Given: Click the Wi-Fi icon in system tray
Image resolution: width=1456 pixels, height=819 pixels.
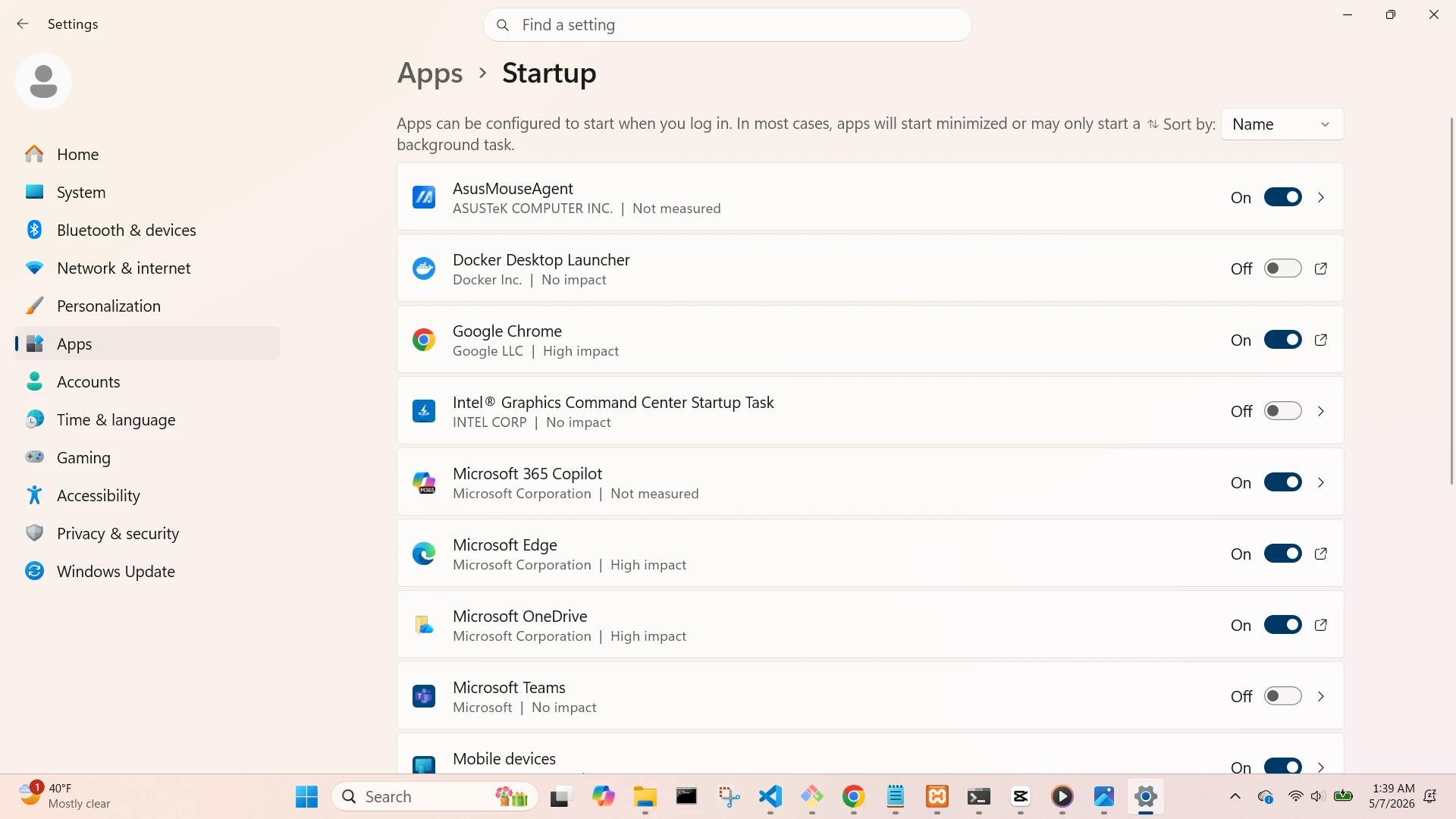Looking at the screenshot, I should click(x=1295, y=796).
